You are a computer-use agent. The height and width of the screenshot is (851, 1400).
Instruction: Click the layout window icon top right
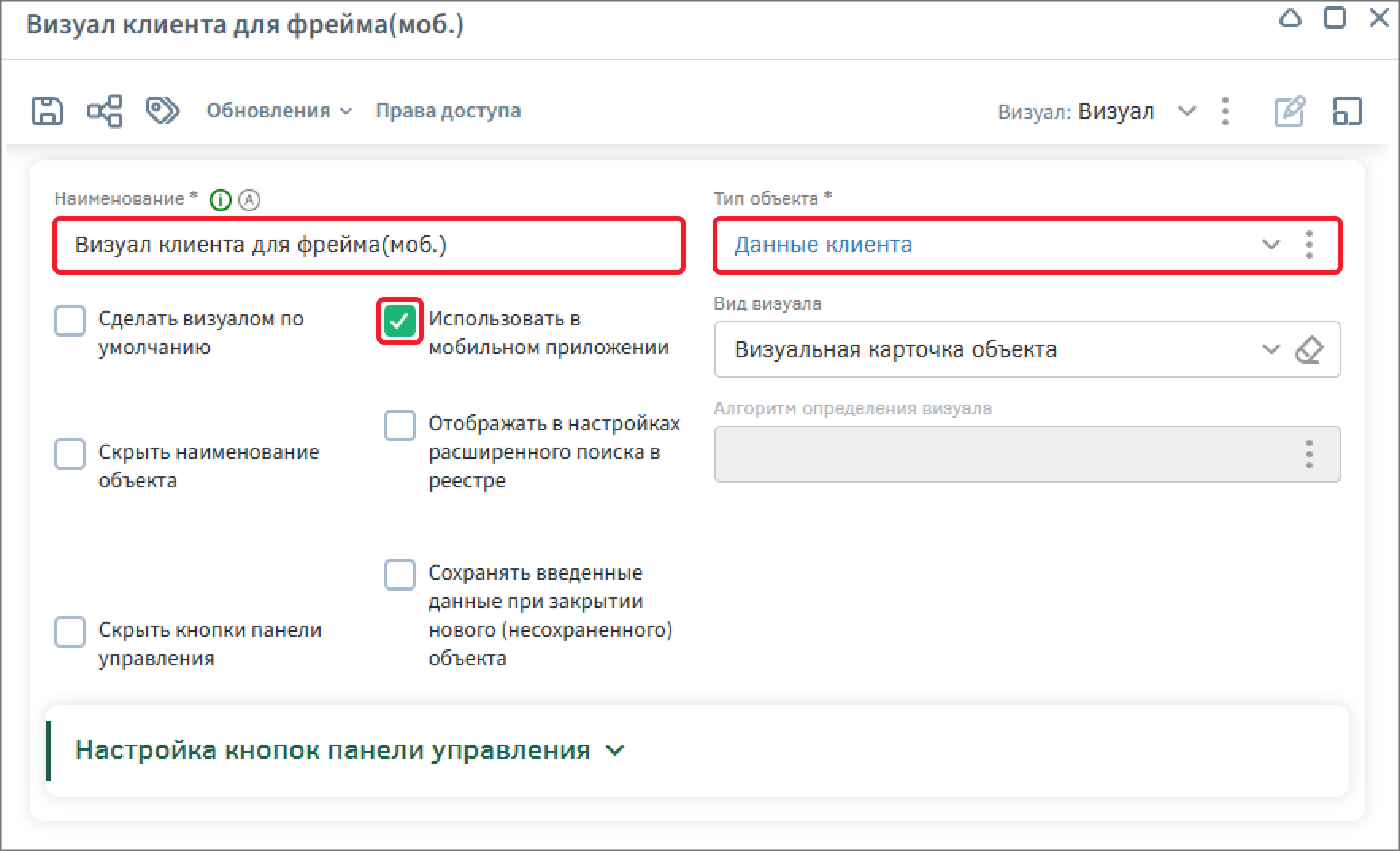[x=1347, y=112]
